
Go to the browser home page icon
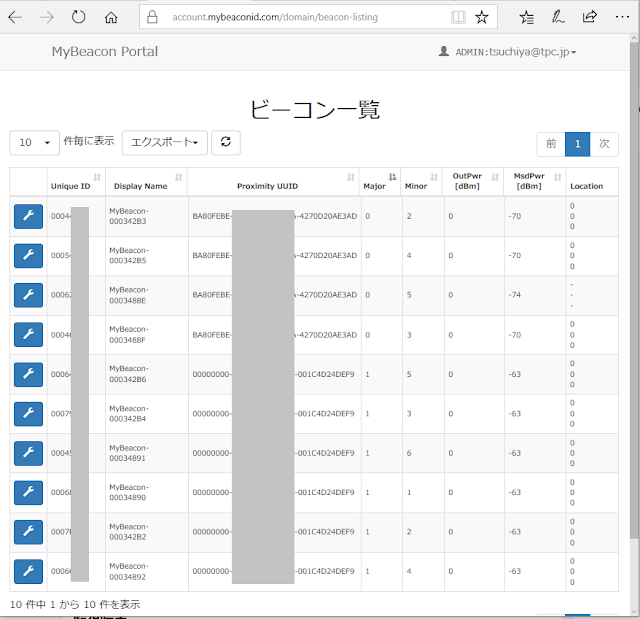(x=111, y=18)
